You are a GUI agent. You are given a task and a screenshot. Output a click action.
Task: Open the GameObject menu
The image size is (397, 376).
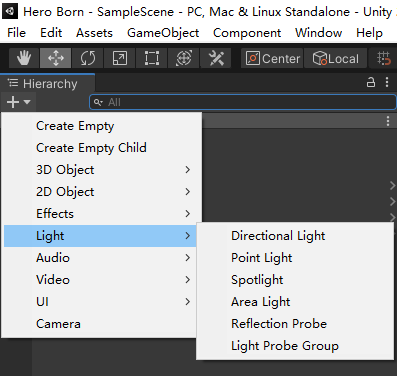163,33
